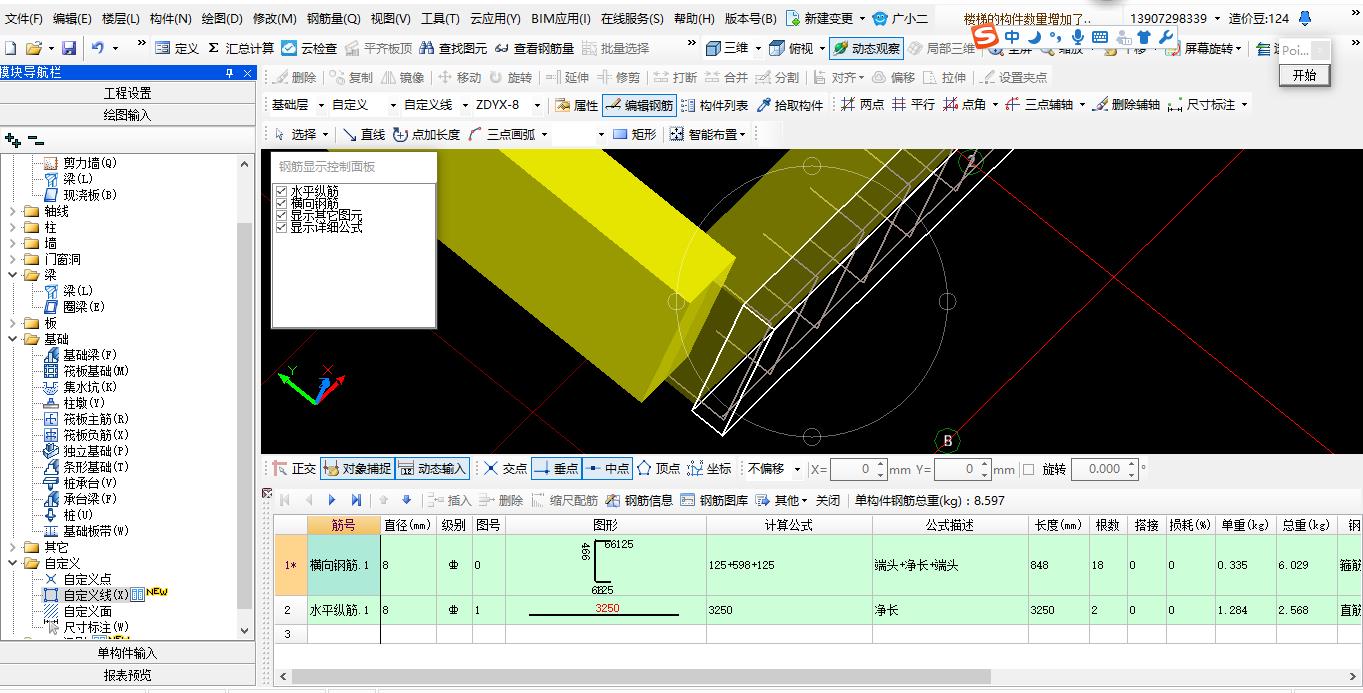Click 删除辅轴 delete auxiliary axis

pyautogui.click(x=1126, y=105)
